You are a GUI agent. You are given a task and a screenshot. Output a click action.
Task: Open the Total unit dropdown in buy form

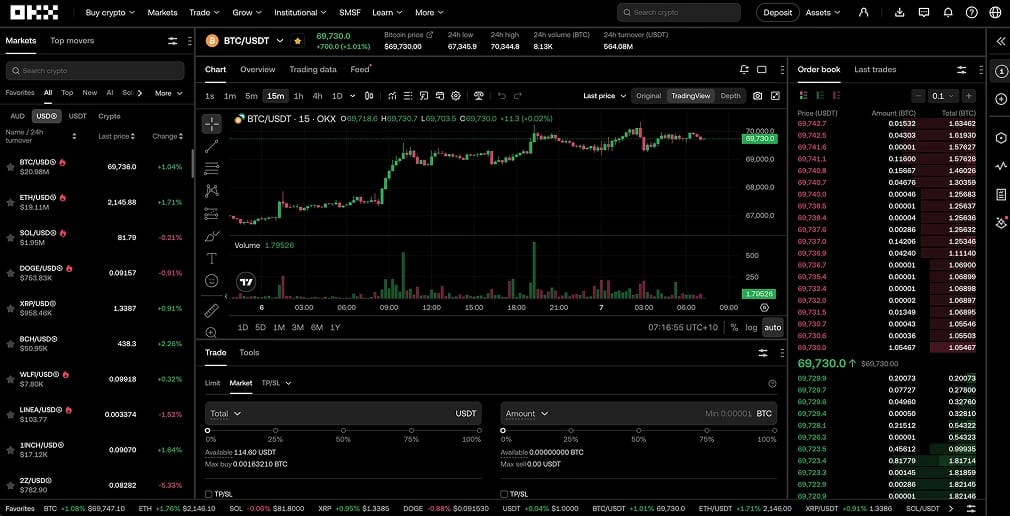pyautogui.click(x=225, y=414)
